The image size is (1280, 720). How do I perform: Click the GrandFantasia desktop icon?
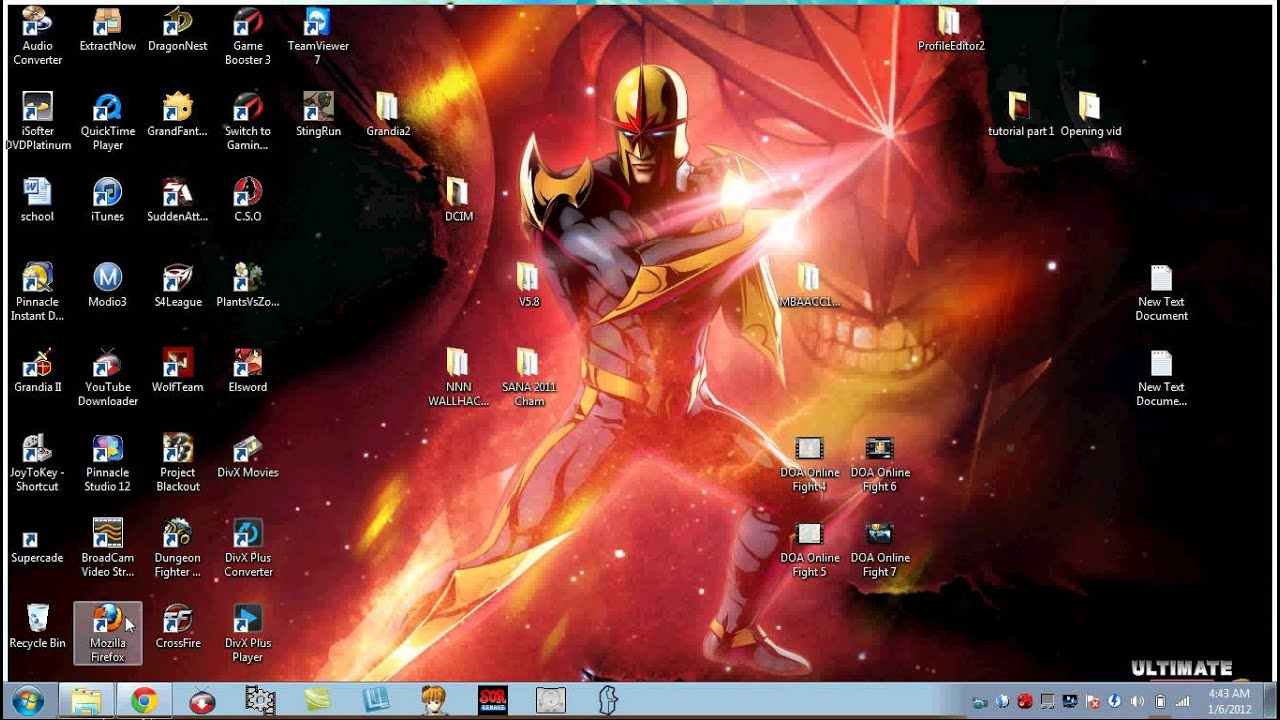[x=178, y=114]
